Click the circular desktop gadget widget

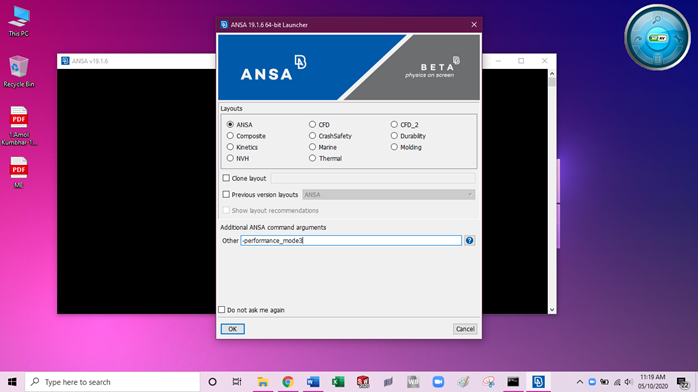657,37
